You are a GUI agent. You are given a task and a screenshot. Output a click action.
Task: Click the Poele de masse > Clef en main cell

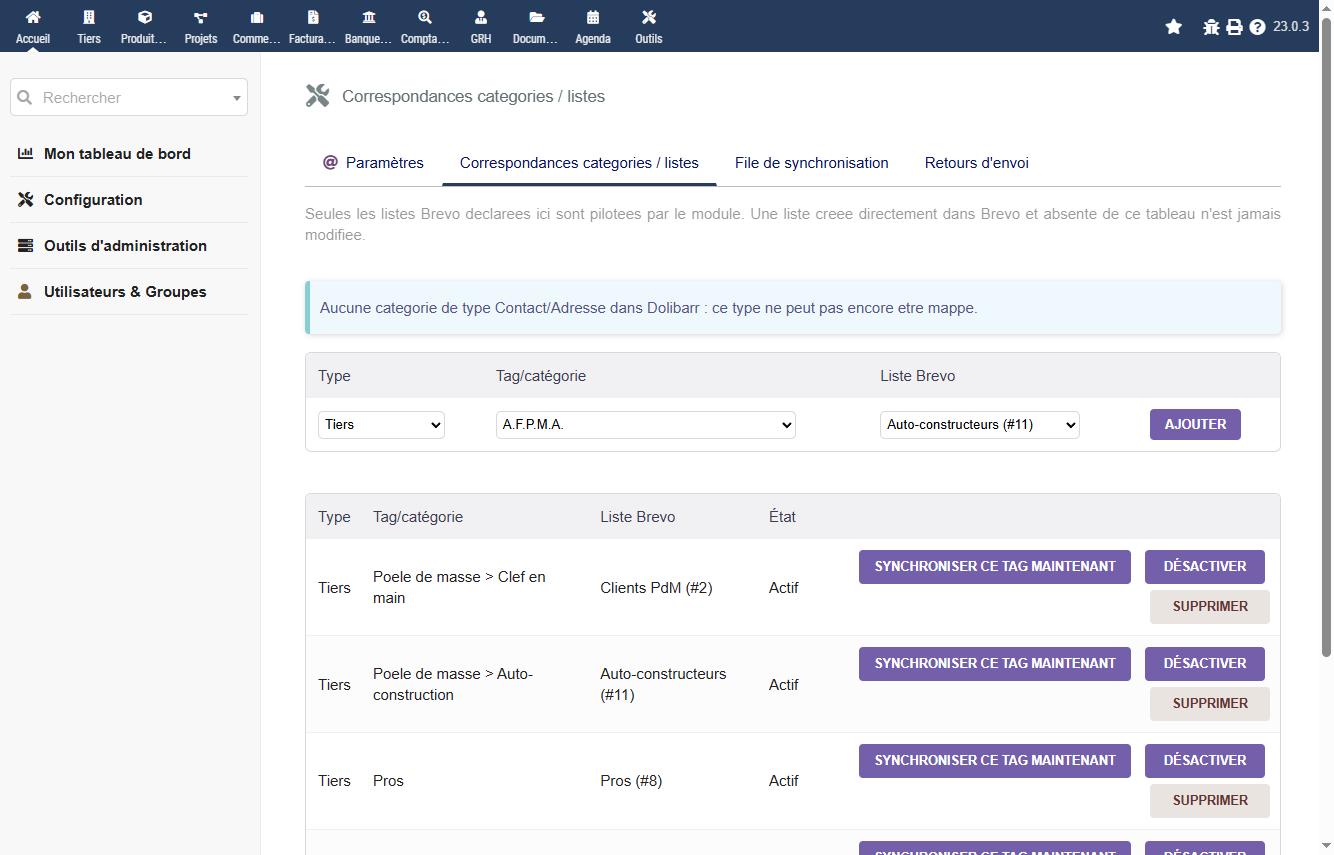point(459,588)
